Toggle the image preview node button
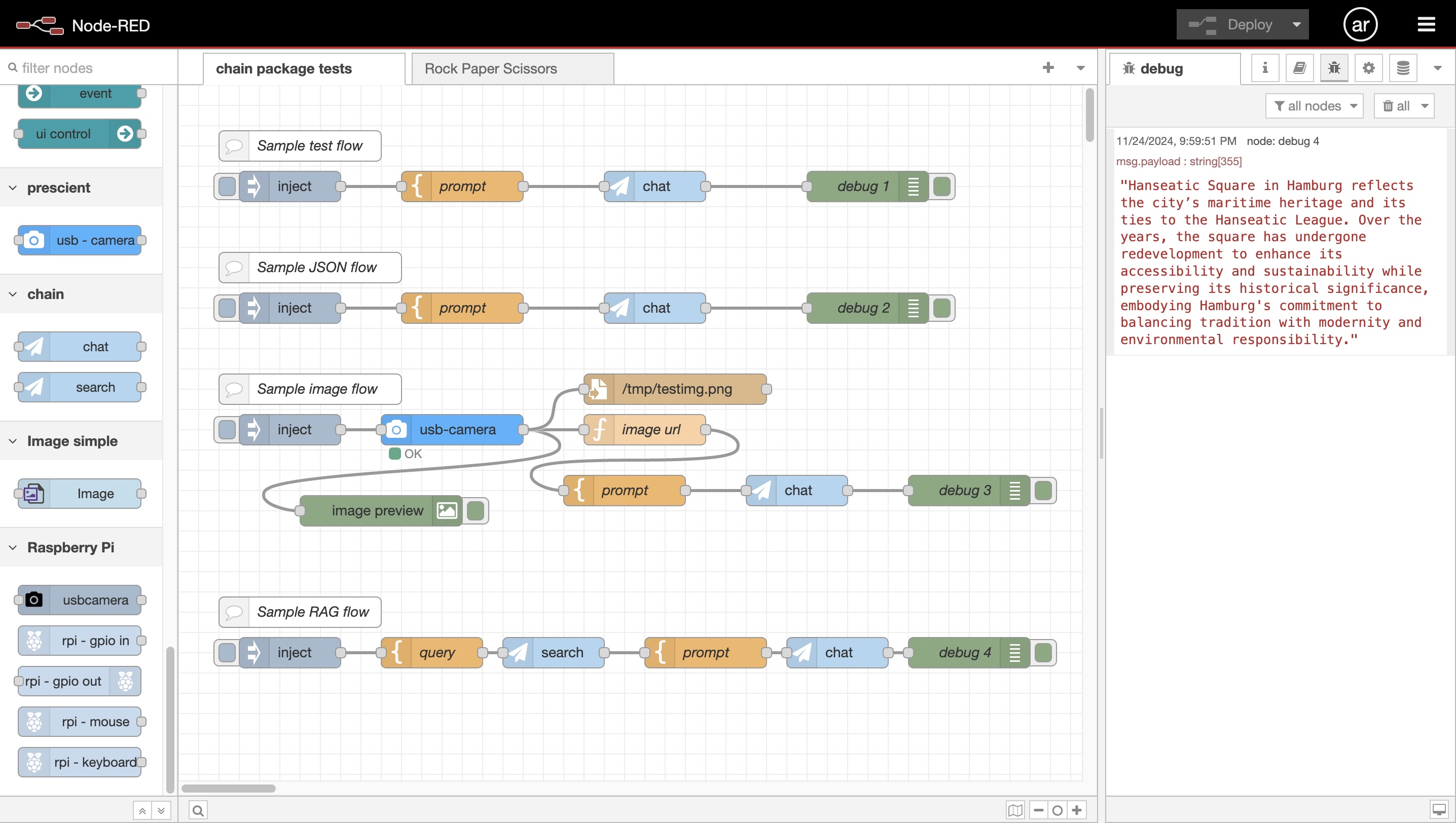This screenshot has height=823, width=1456. point(476,510)
